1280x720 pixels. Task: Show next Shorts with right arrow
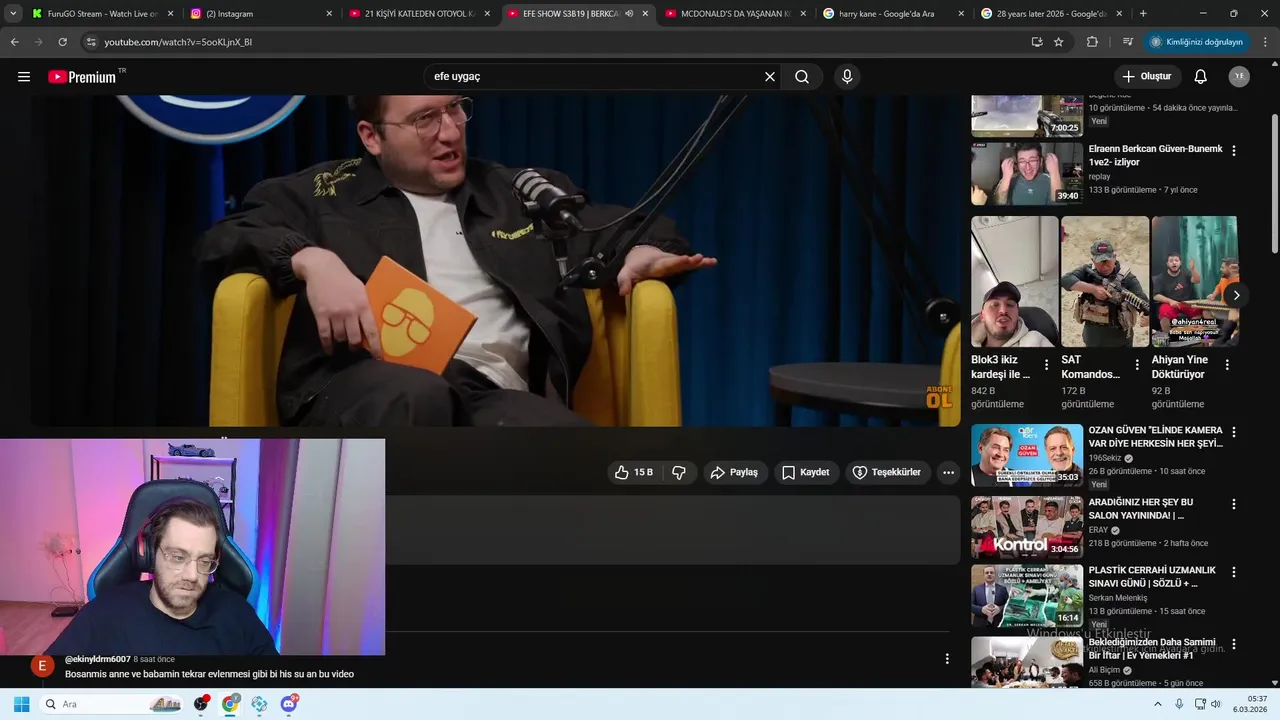pos(1236,295)
